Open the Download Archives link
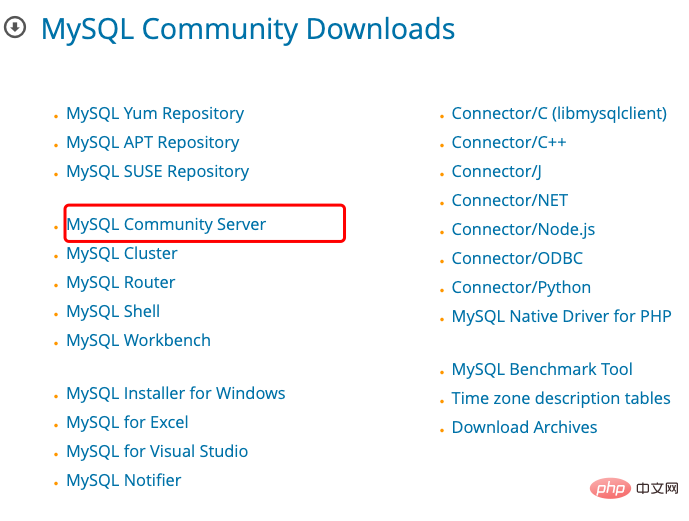Viewport: 689px width, 521px height. (524, 427)
